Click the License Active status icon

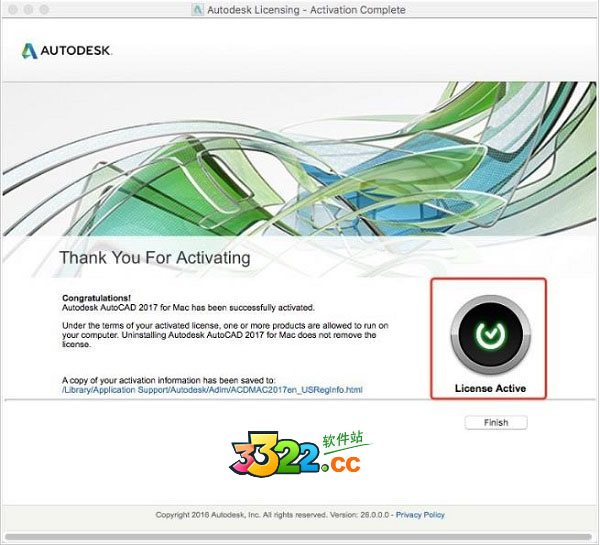point(490,335)
